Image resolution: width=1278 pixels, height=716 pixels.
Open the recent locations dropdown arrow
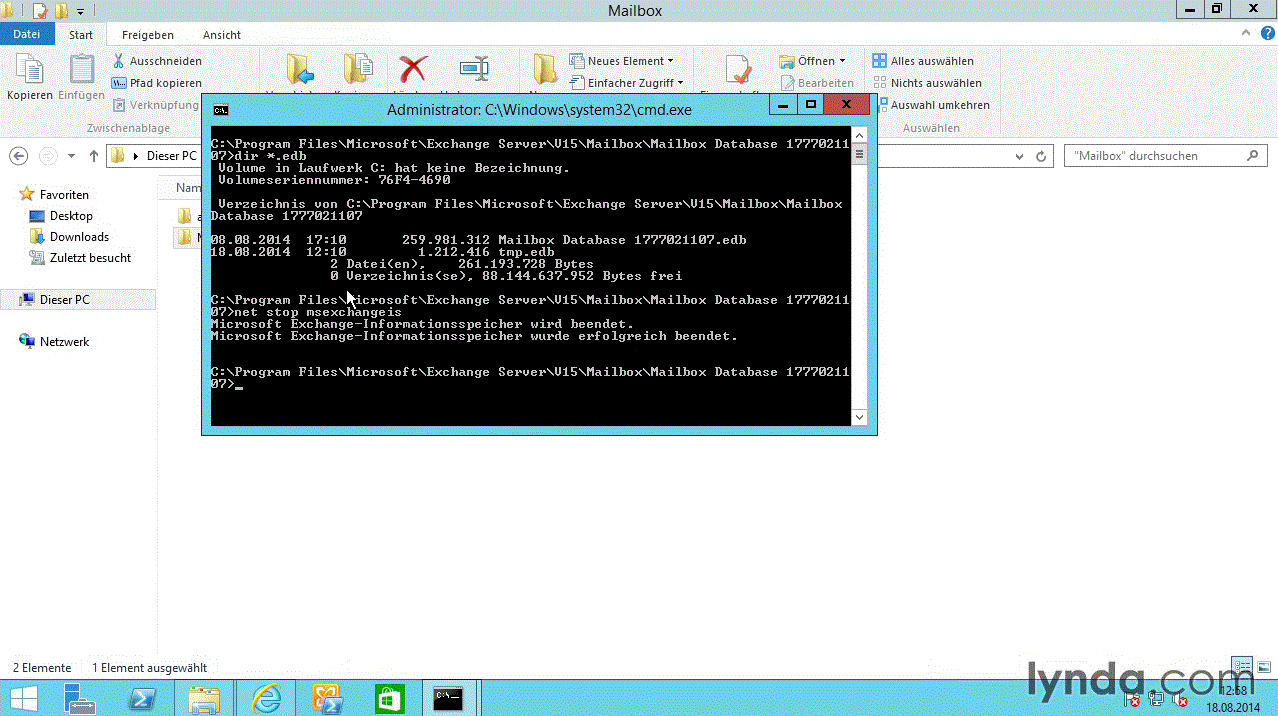(x=71, y=156)
